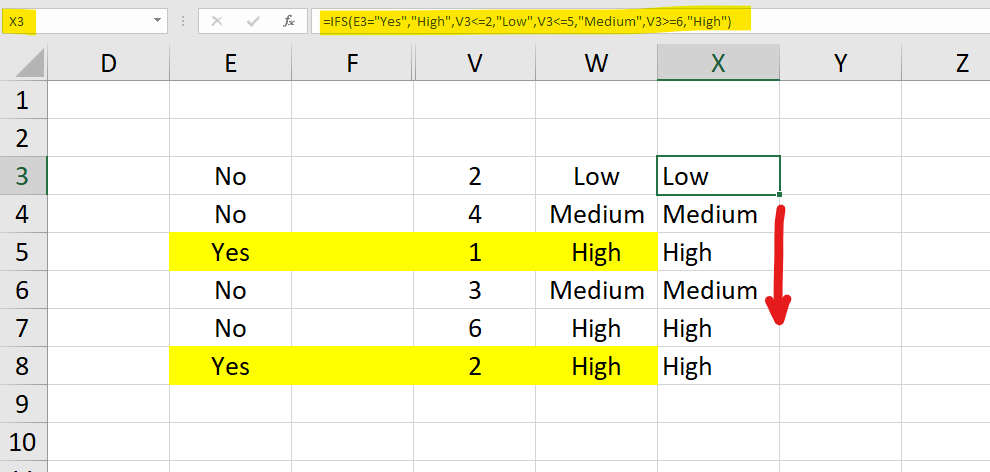Click the Enter checkmark icon in formula bar
Viewport: 990px width, 472px height.
pyautogui.click(x=254, y=21)
